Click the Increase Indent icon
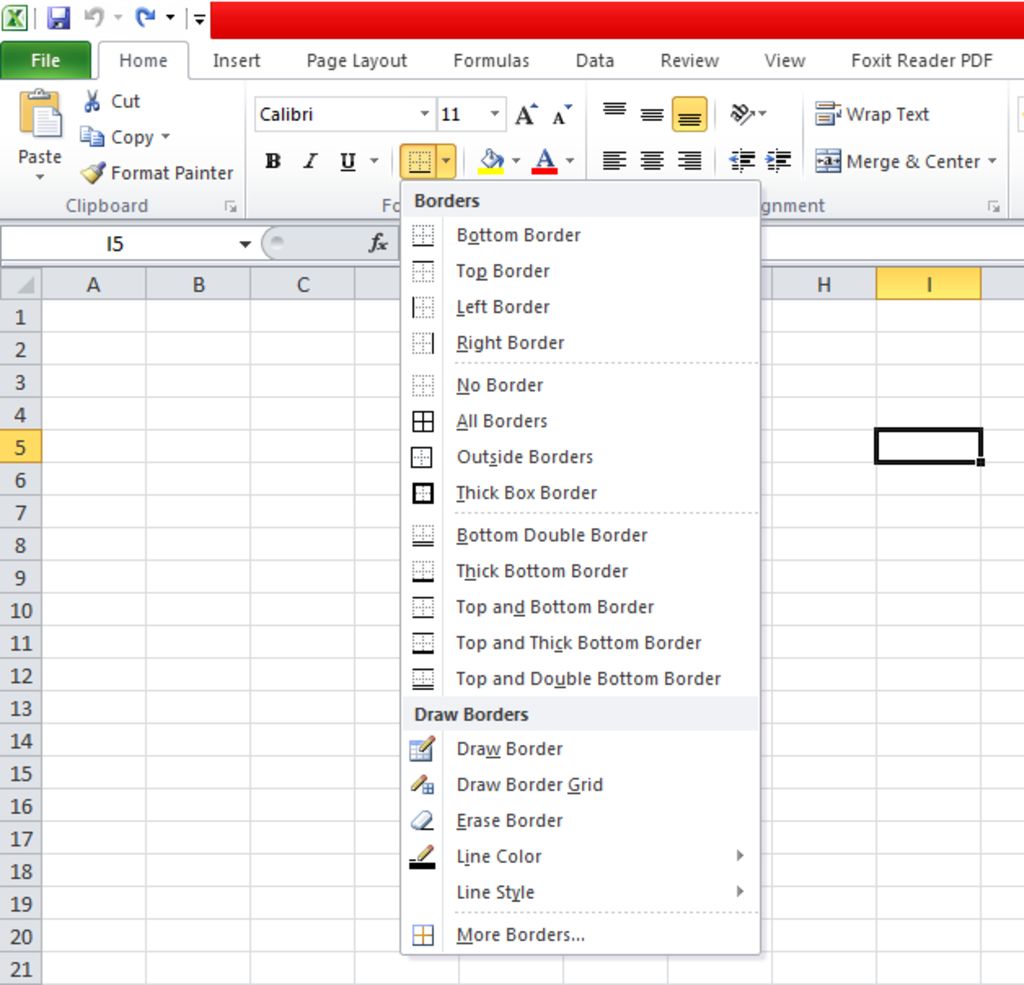Screen dimensions: 1024x985 [778, 161]
